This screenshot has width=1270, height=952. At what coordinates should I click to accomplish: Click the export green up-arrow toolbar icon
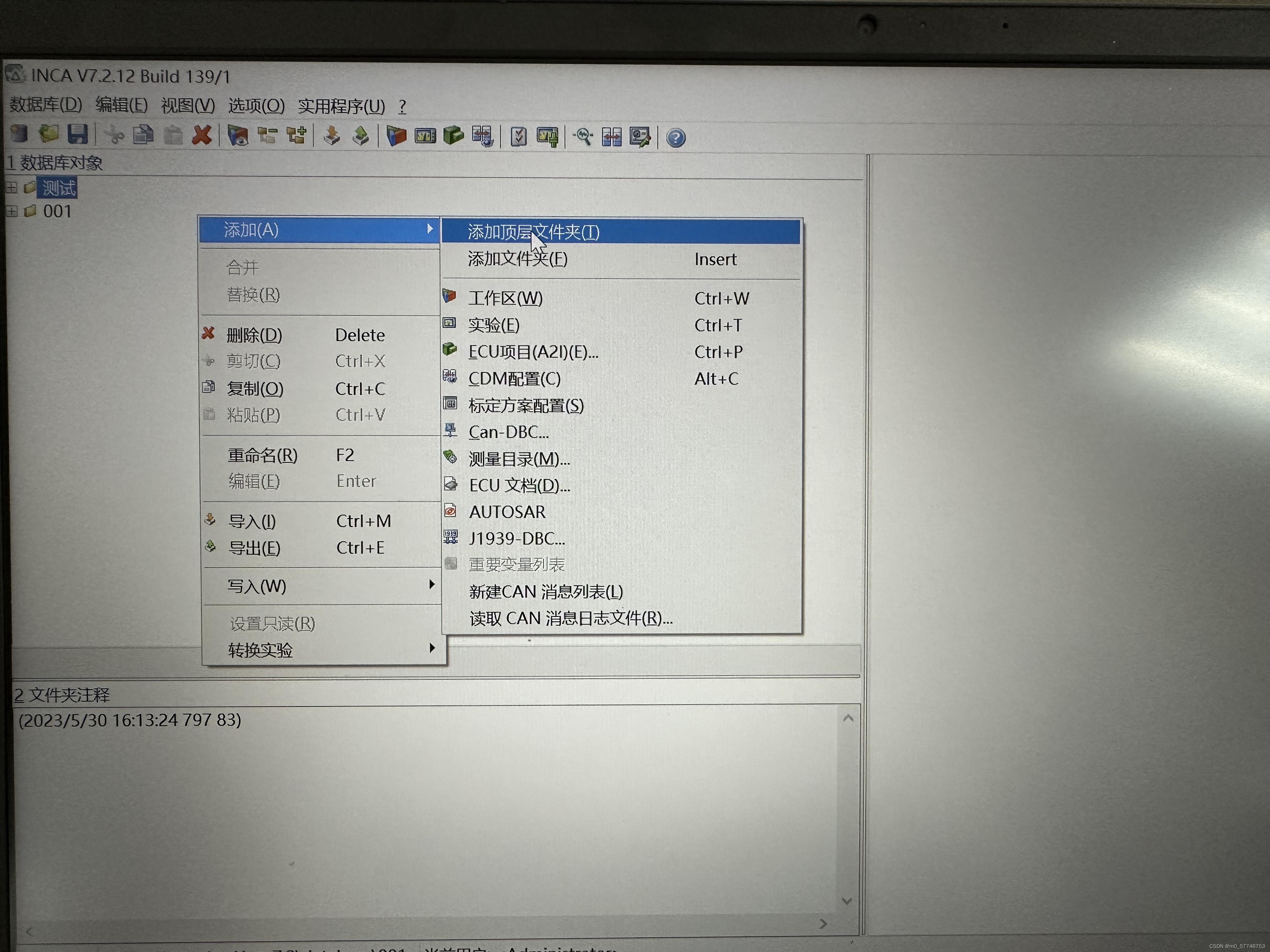(x=361, y=136)
